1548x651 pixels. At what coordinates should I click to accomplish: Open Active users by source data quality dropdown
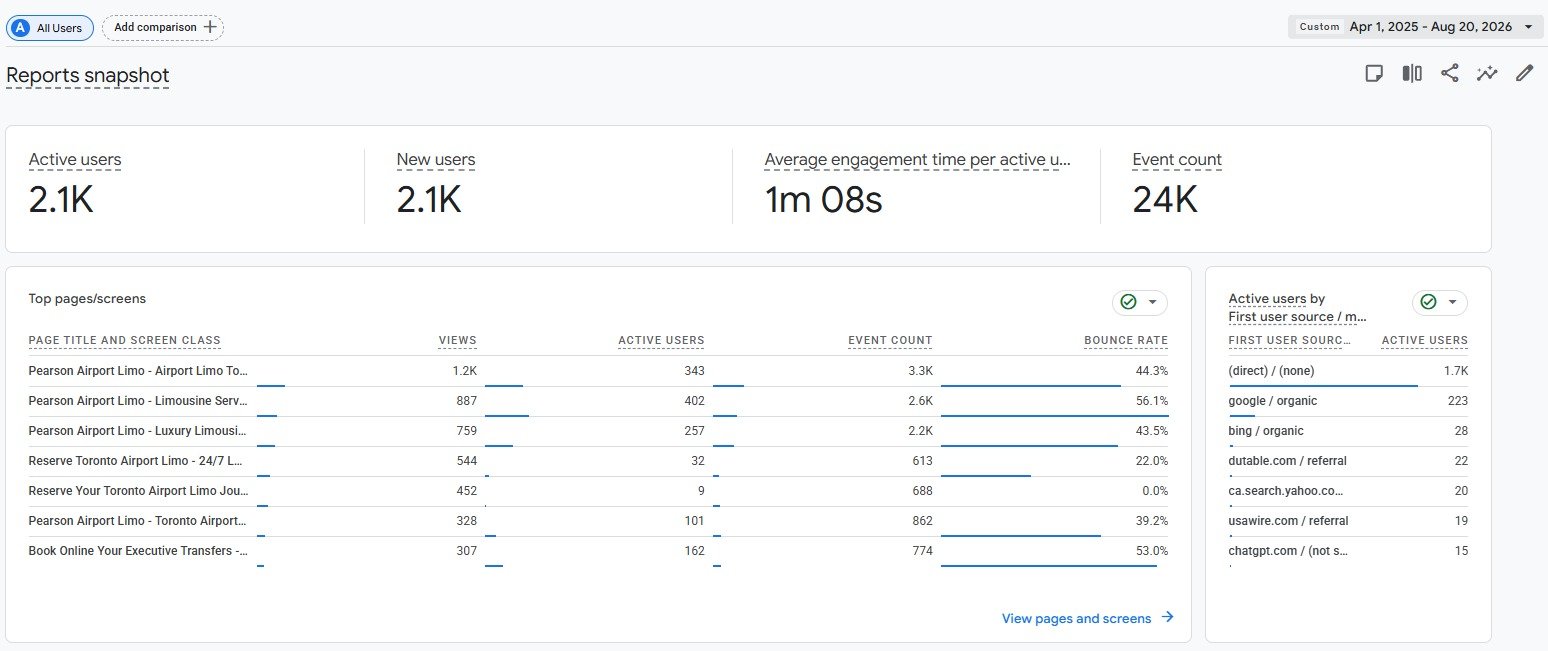tap(1440, 302)
